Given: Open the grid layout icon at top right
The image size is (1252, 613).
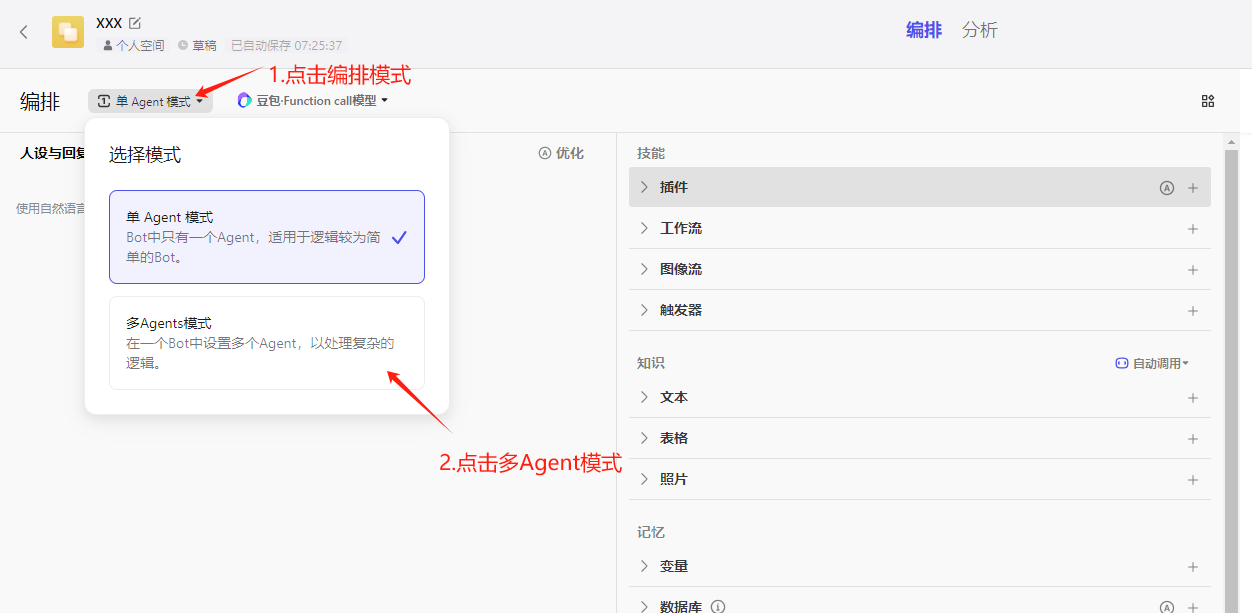Looking at the screenshot, I should pyautogui.click(x=1208, y=101).
